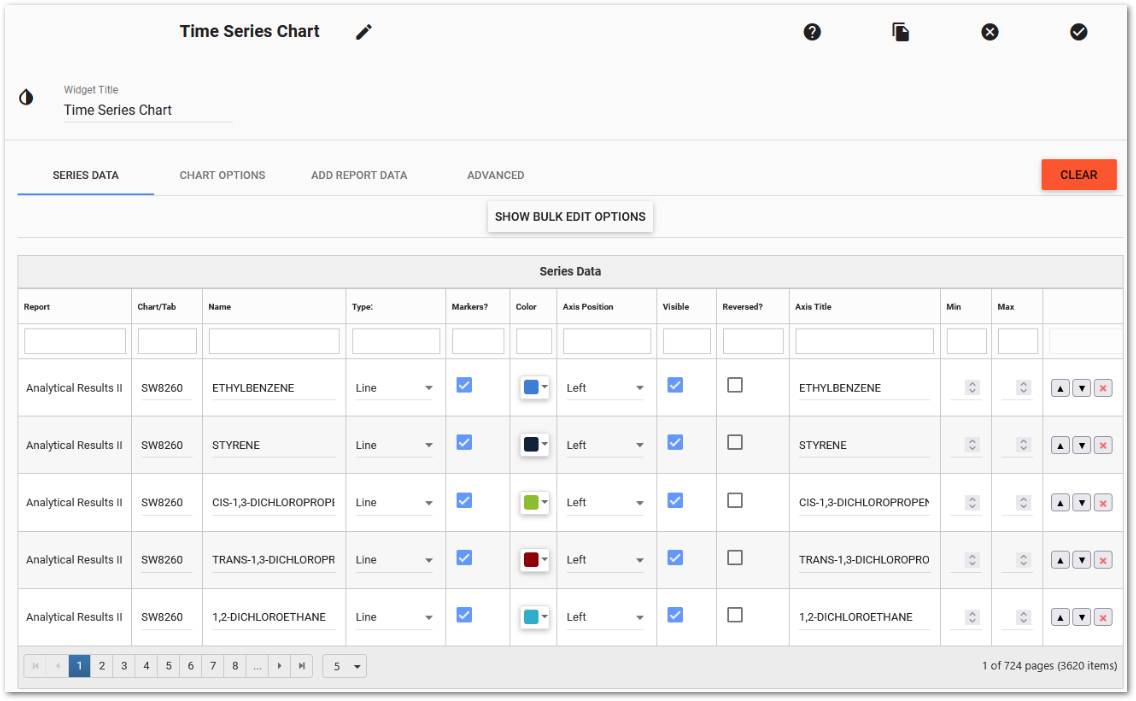1136x701 pixels.
Task: Expand the page size dropdown
Action: pyautogui.click(x=345, y=666)
